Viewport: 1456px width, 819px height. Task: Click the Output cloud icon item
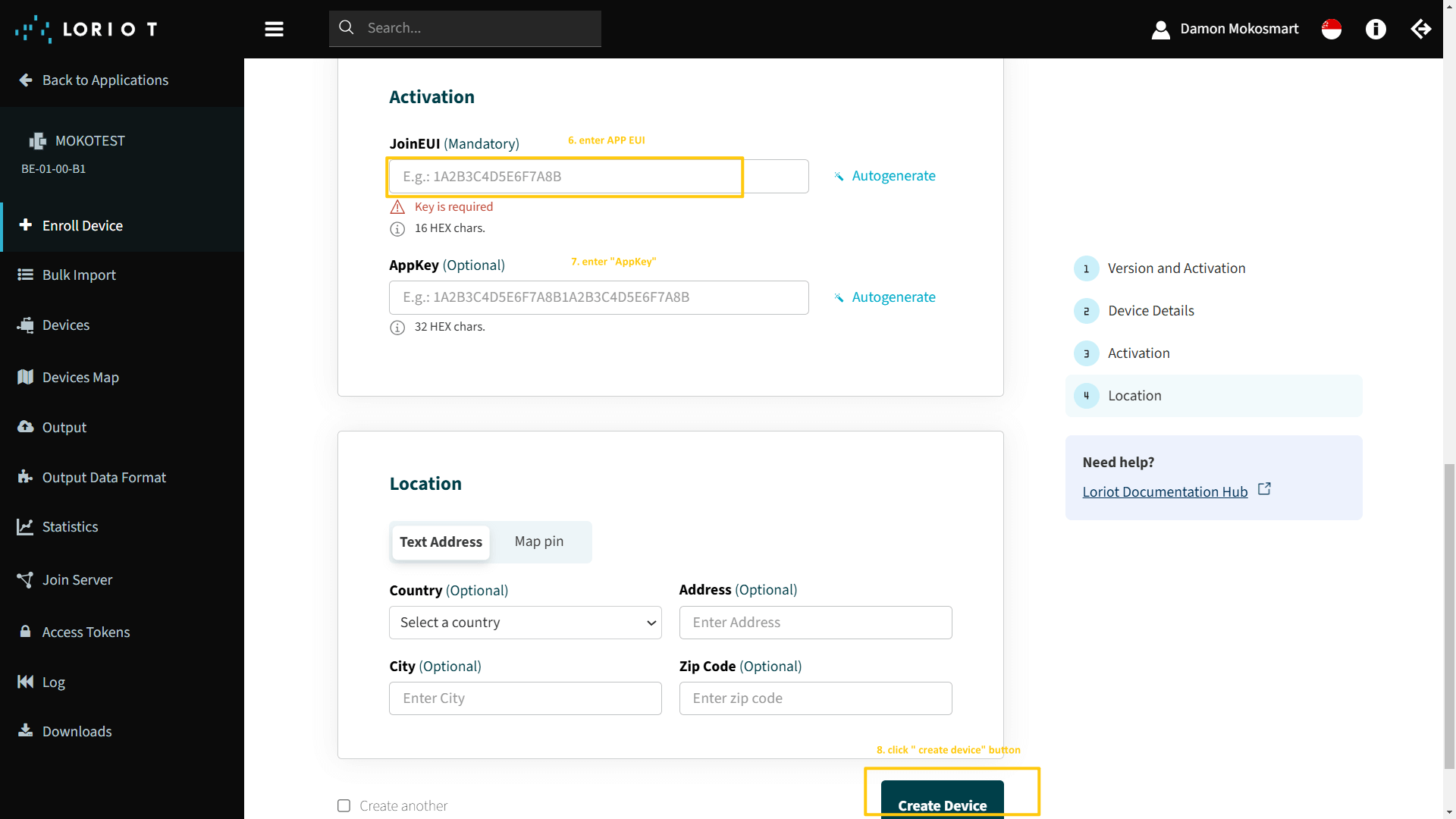click(x=64, y=427)
